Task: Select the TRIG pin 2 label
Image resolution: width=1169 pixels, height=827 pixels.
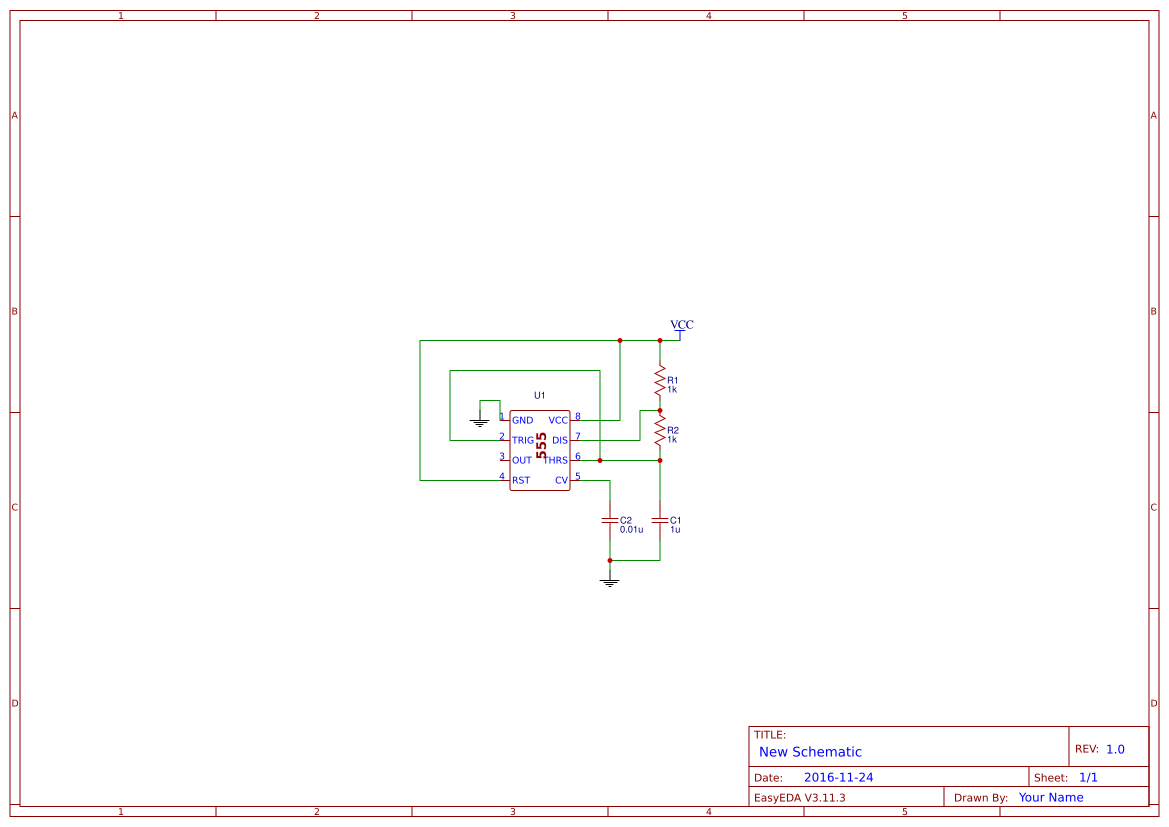Action: pyautogui.click(x=522, y=440)
